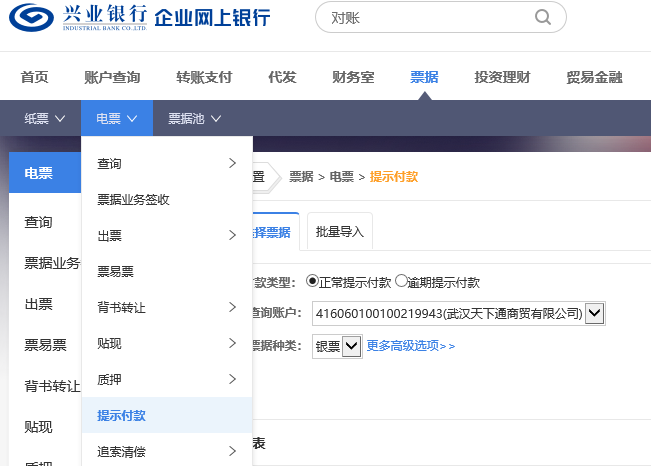Image resolution: width=651 pixels, height=466 pixels.
Task: Expand the 查询 submenu arrow
Action: coord(232,163)
